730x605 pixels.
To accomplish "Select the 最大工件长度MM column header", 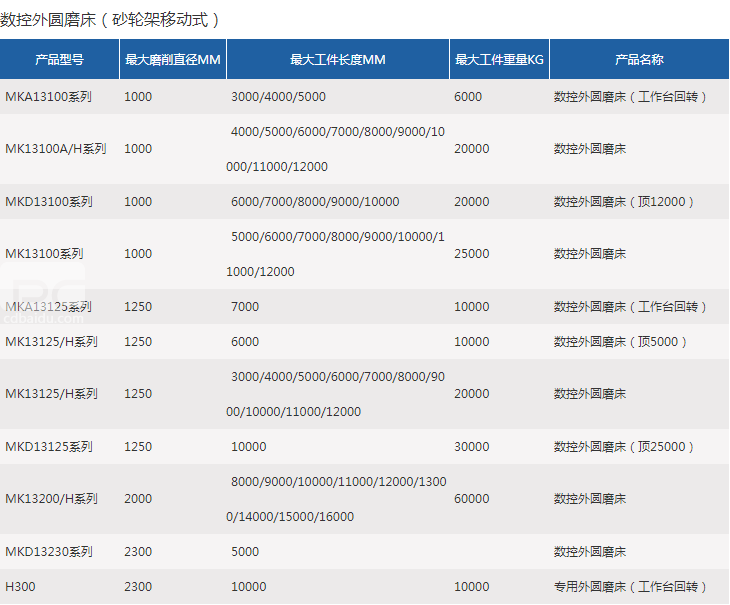I will click(337, 60).
